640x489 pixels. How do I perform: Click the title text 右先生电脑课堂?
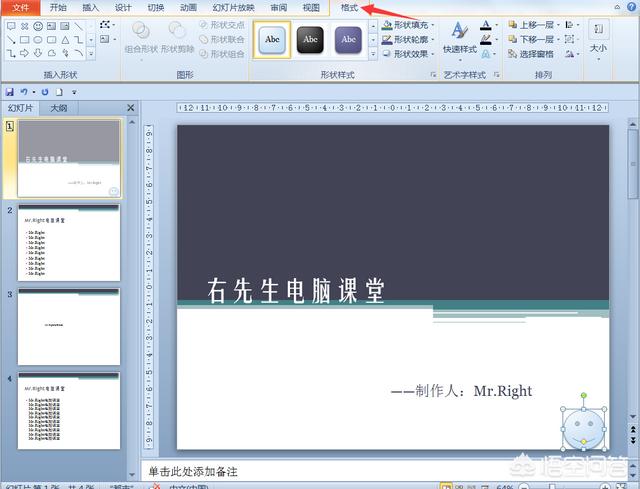point(296,291)
